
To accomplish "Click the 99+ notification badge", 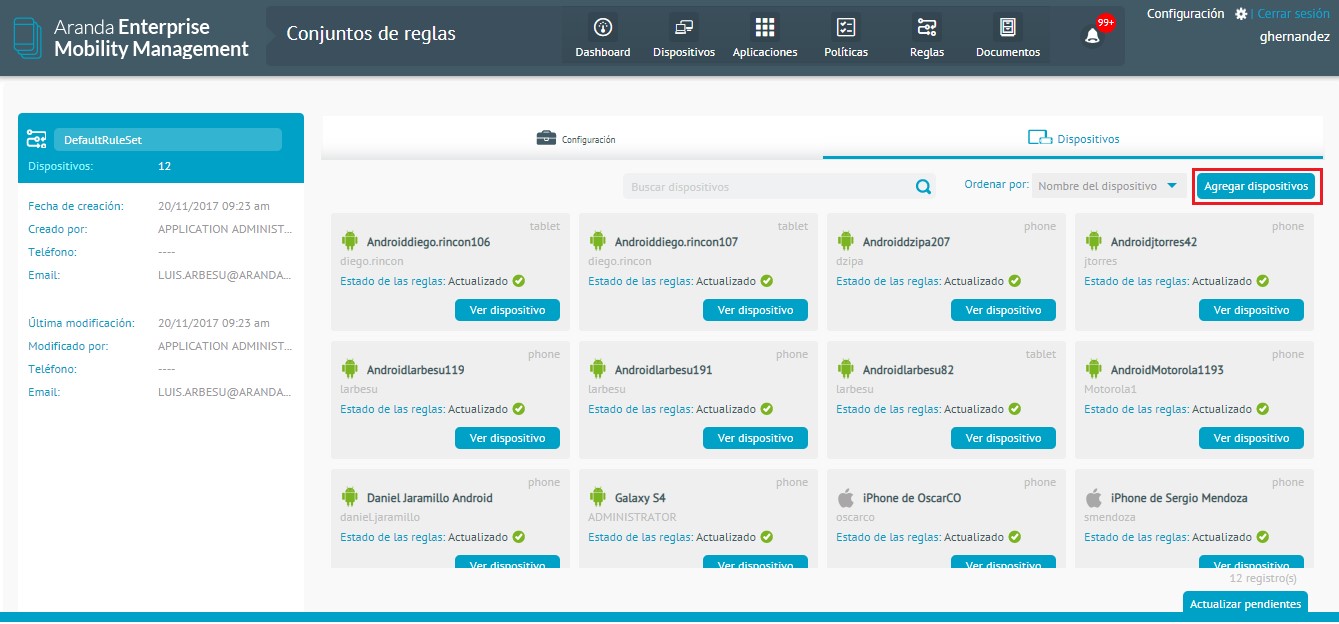I will 1105,23.
